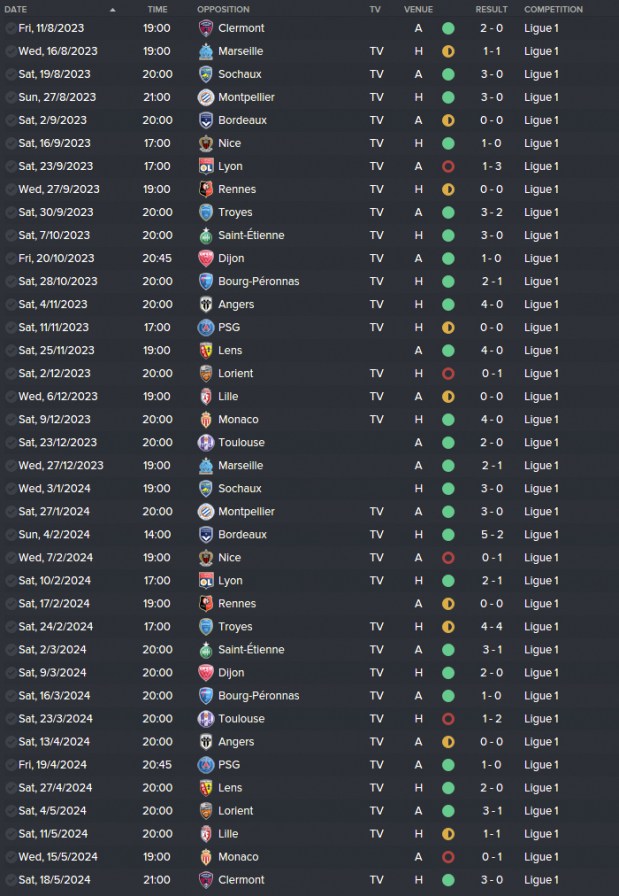Click the TV label on the Marseille home match
Screen dimensions: 619x896
tap(375, 51)
